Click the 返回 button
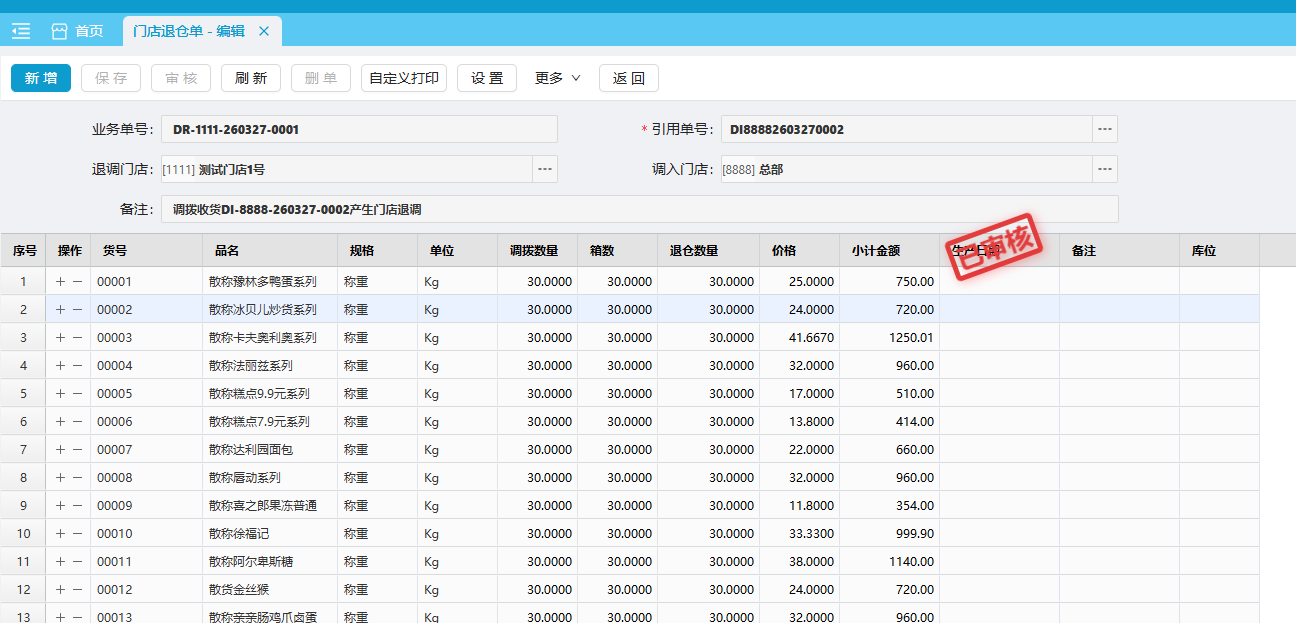The image size is (1296, 623). (x=628, y=78)
